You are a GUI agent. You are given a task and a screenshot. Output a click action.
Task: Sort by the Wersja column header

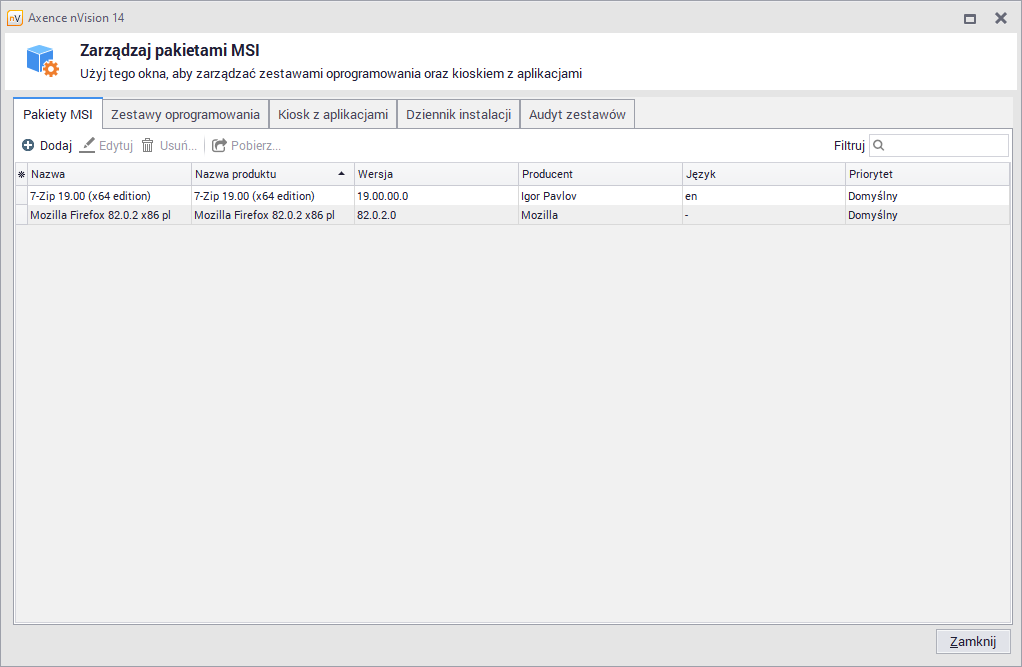(x=435, y=174)
